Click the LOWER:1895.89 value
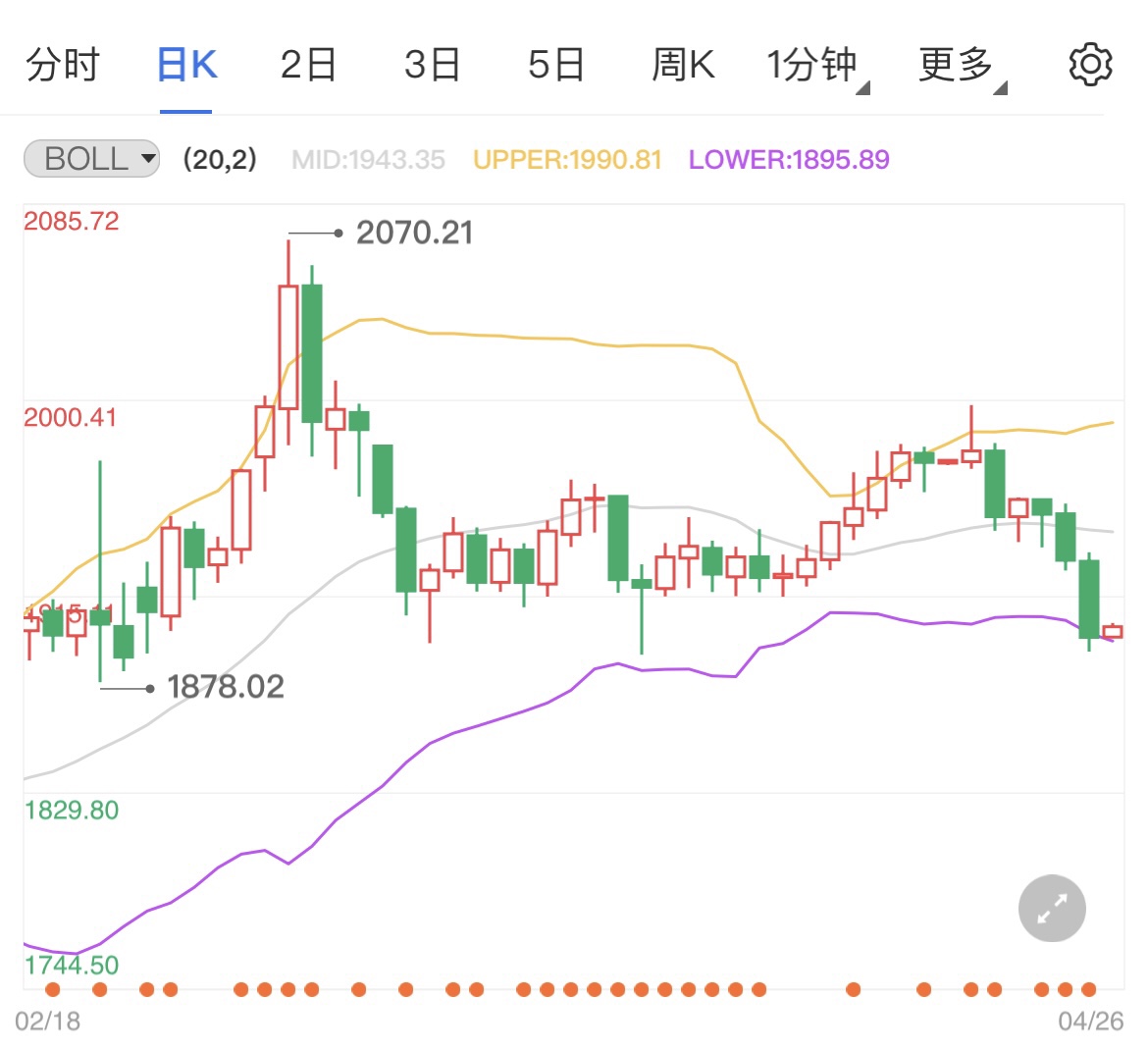Screen dimensions: 1148x1050 click(x=789, y=160)
